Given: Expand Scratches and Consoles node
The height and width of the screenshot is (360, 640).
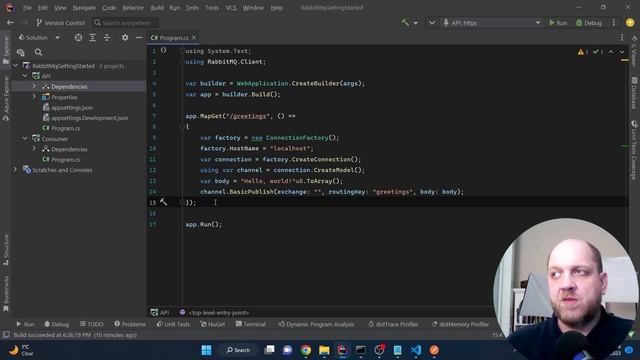Looking at the screenshot, I should coord(16,169).
